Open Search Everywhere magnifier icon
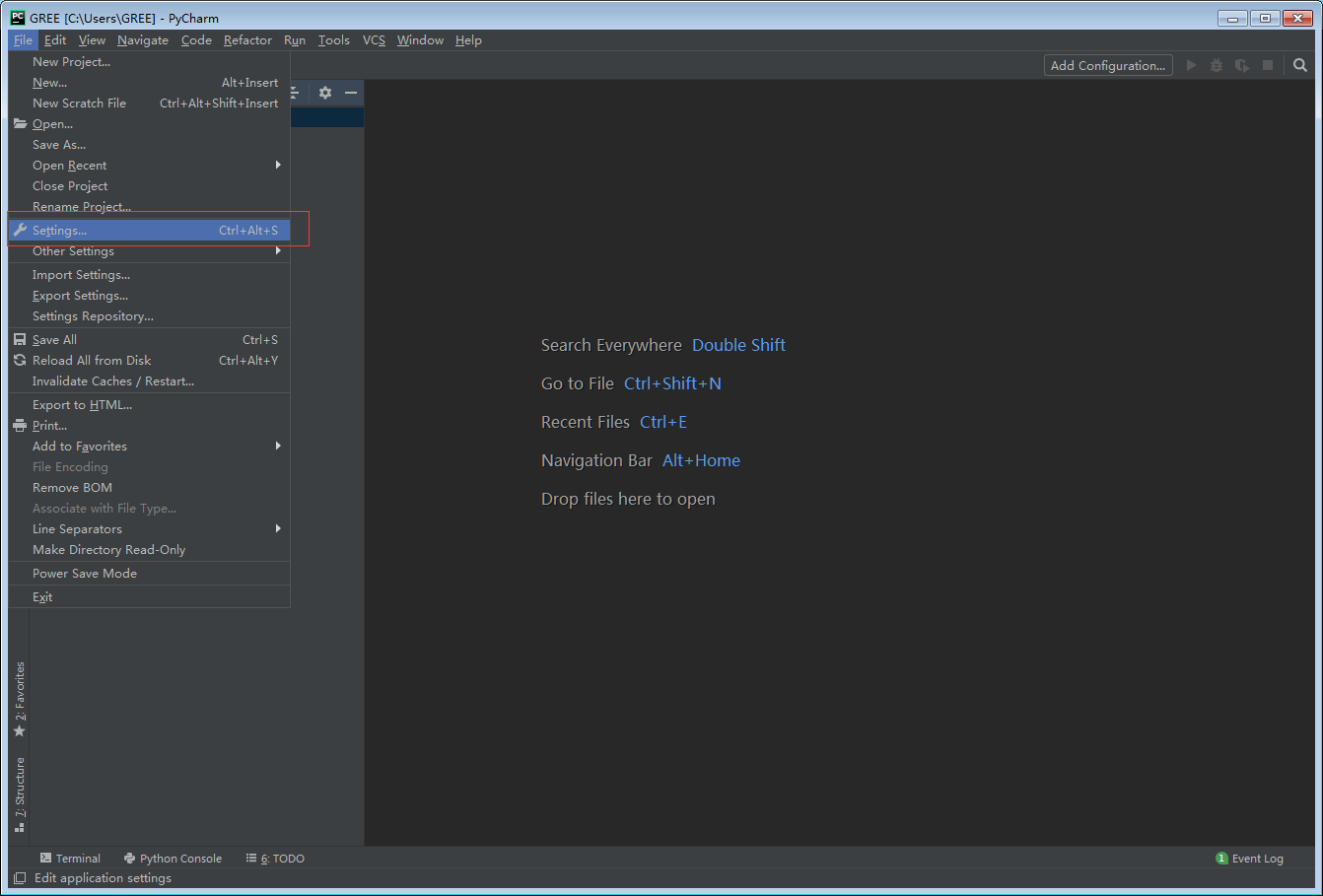 [x=1300, y=65]
